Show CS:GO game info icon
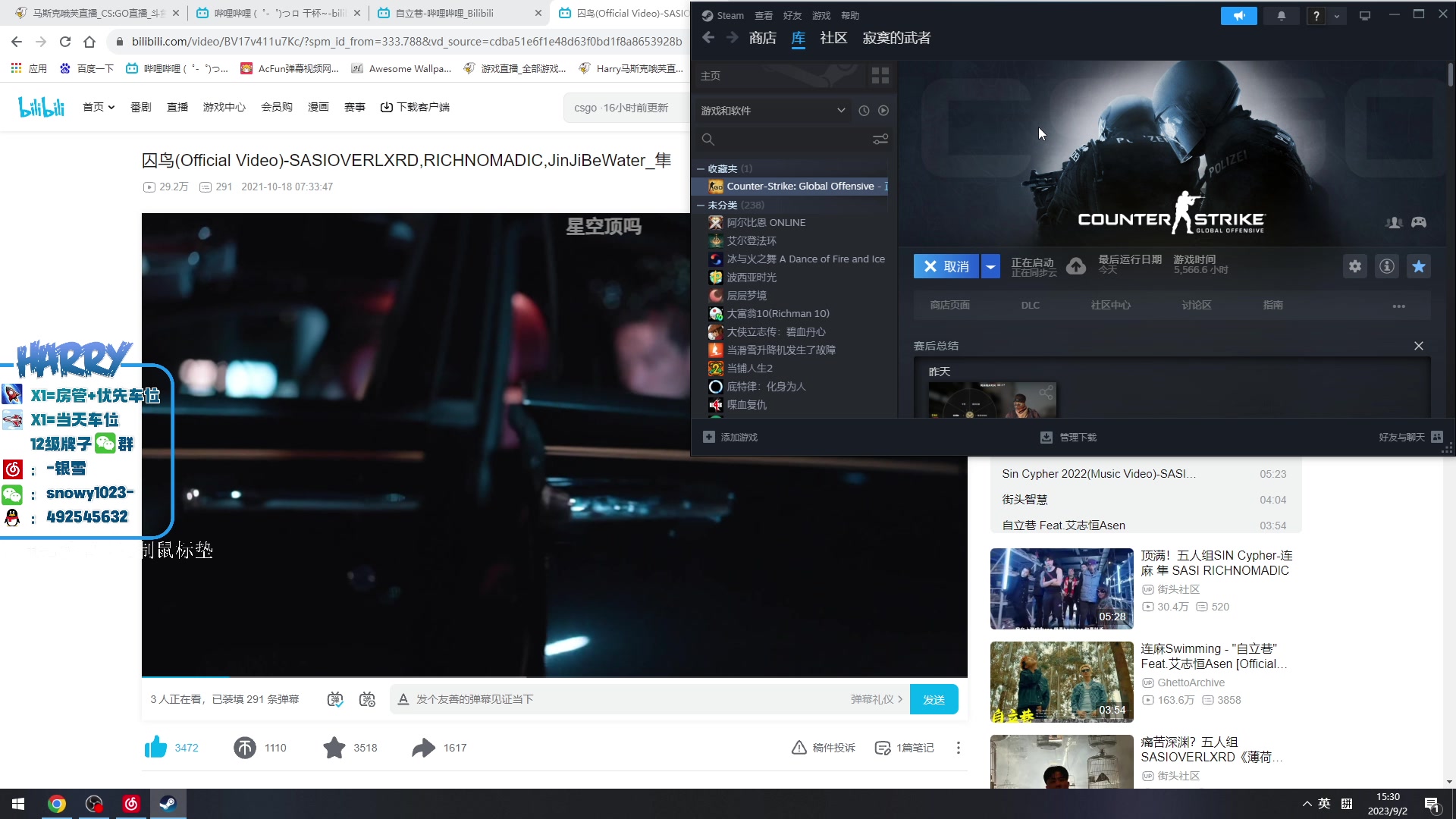The height and width of the screenshot is (819, 1456). point(1387,266)
